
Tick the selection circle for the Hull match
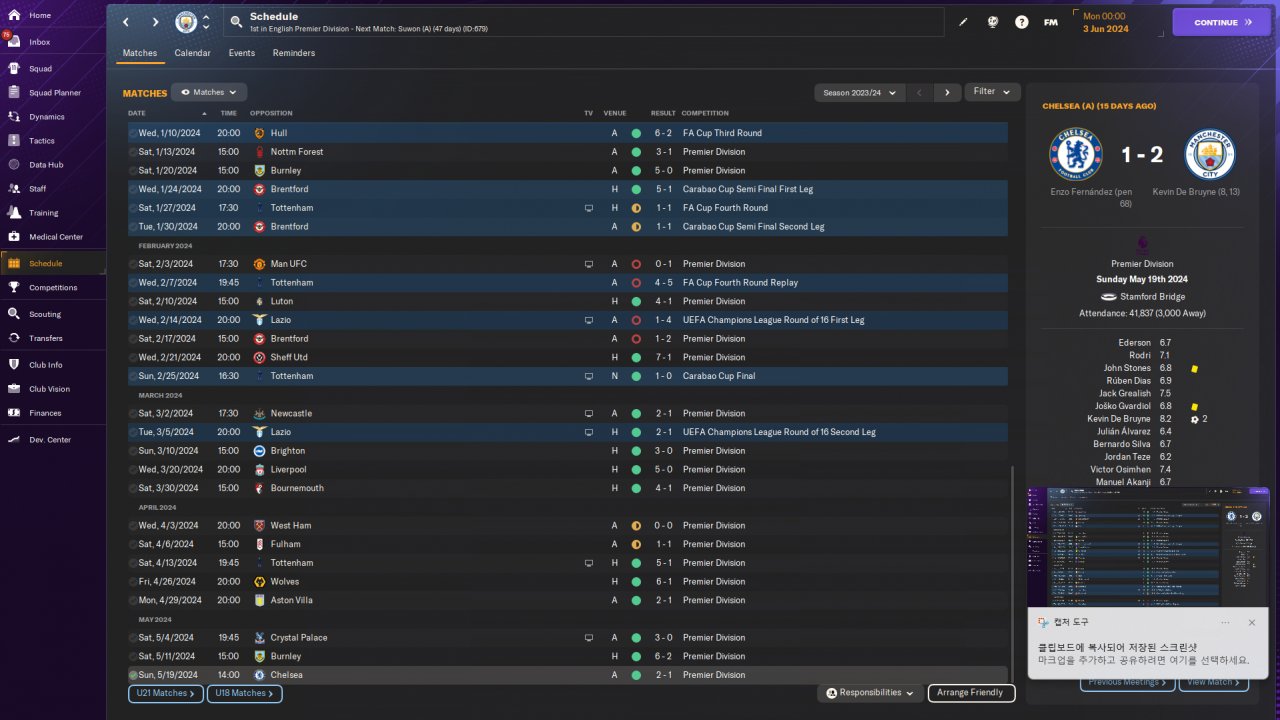tap(134, 133)
